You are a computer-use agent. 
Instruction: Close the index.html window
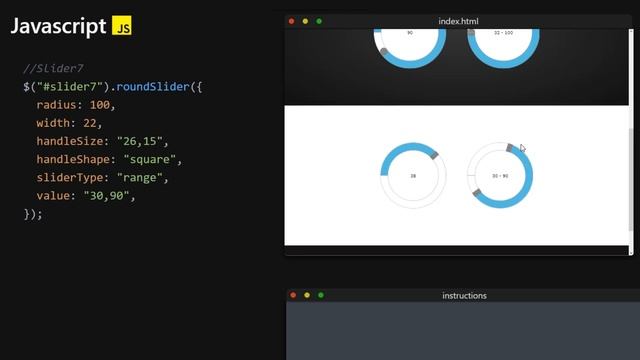pos(291,21)
